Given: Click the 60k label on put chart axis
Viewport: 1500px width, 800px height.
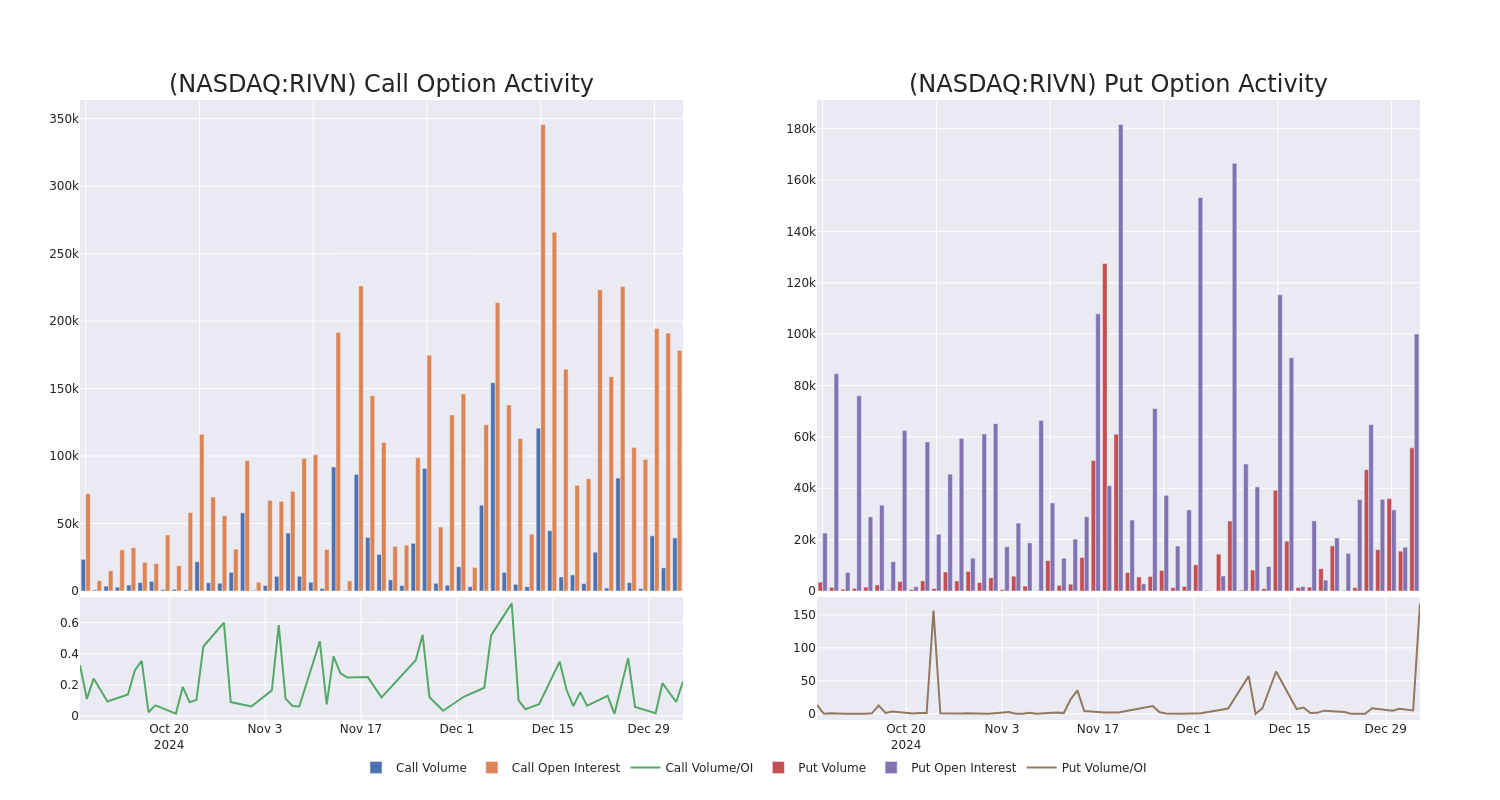Looking at the screenshot, I should [804, 437].
